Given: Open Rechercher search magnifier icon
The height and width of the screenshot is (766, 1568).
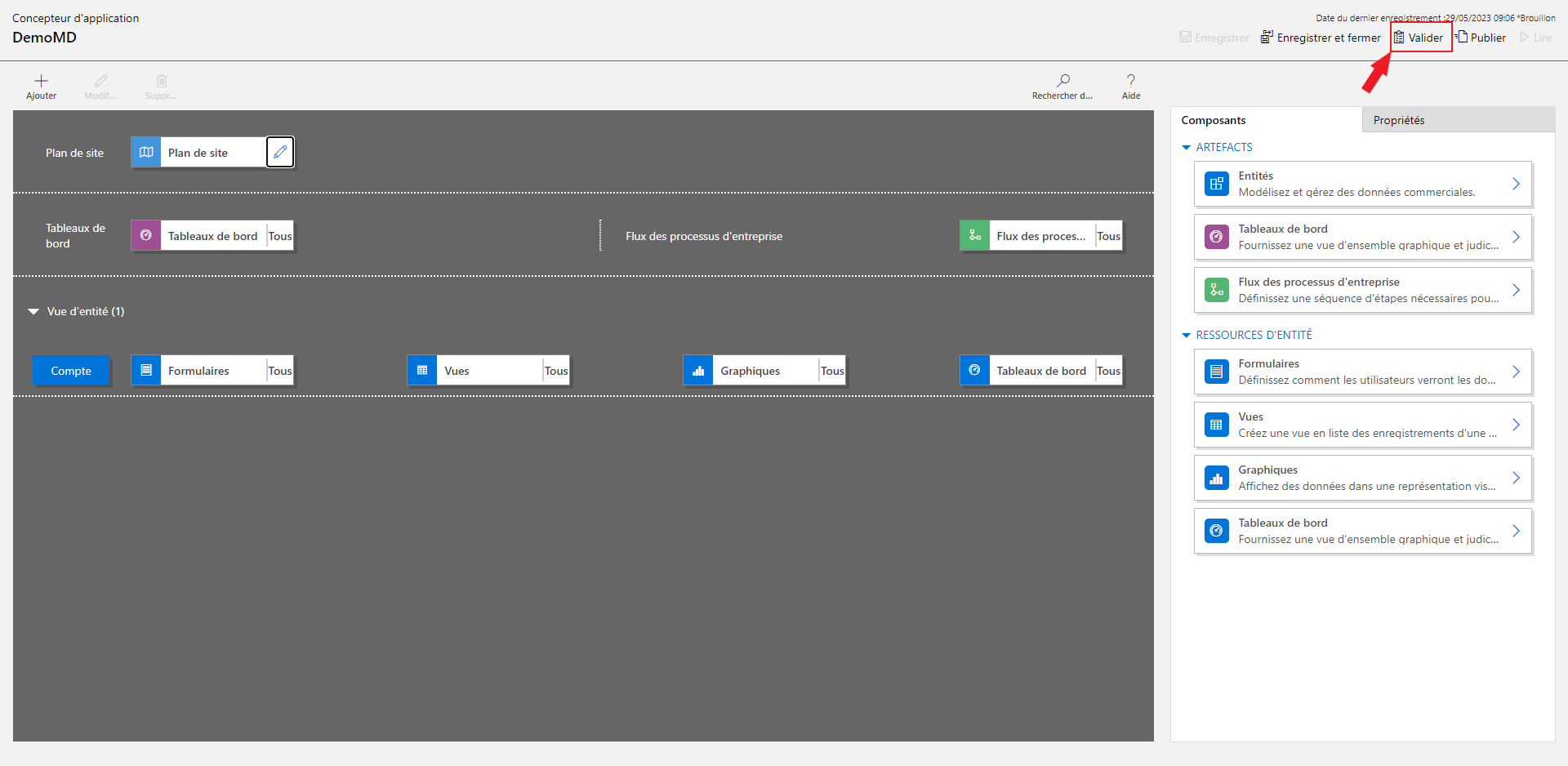Looking at the screenshot, I should [1062, 81].
